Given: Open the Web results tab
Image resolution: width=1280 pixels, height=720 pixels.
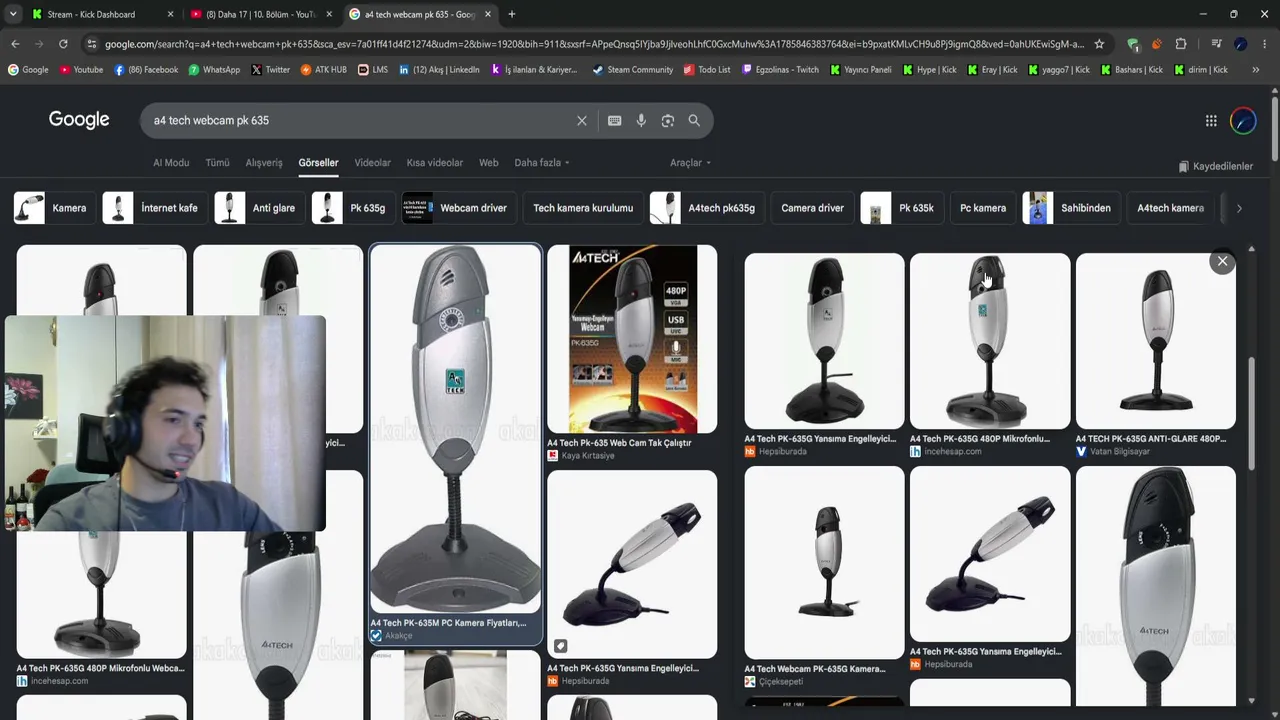Looking at the screenshot, I should point(488,163).
